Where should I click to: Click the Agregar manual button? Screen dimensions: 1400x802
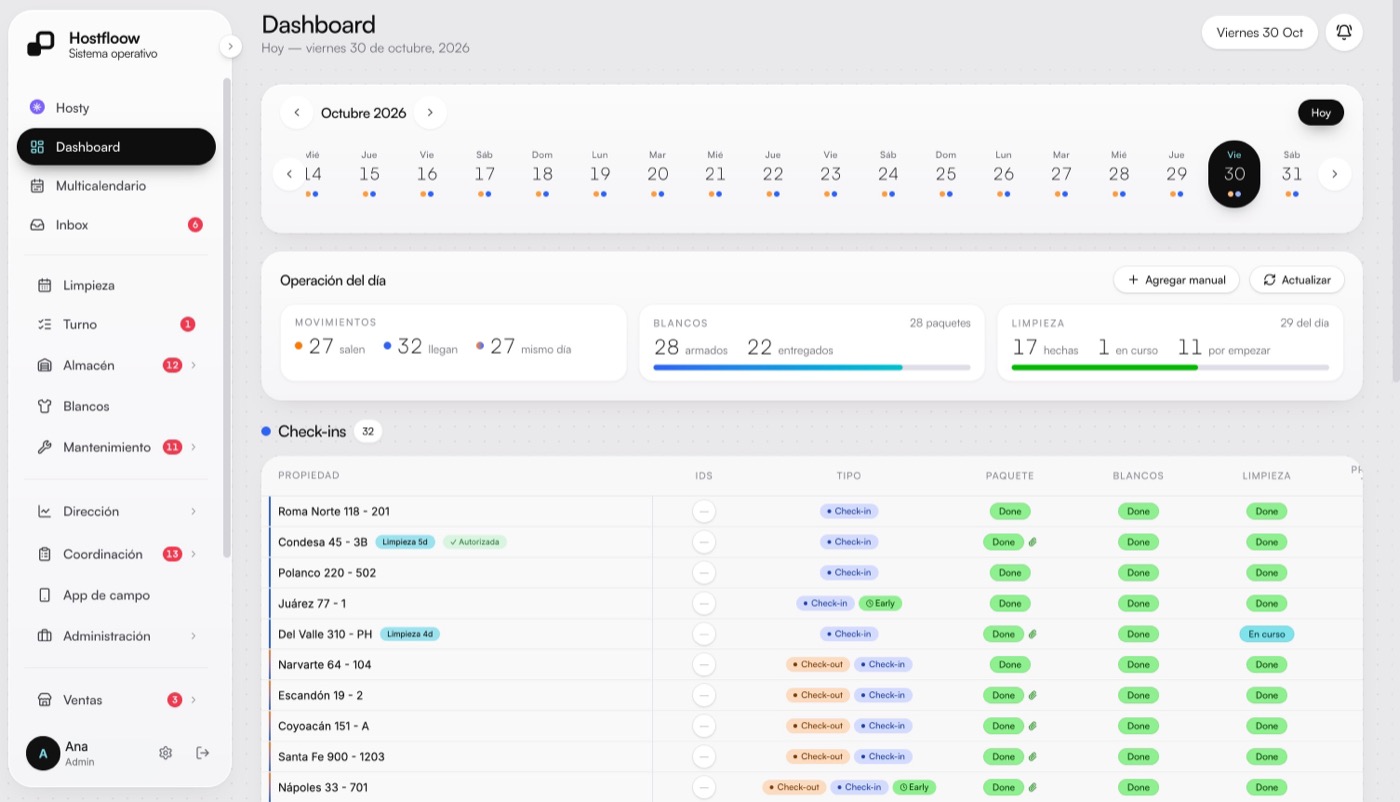[x=1176, y=280]
